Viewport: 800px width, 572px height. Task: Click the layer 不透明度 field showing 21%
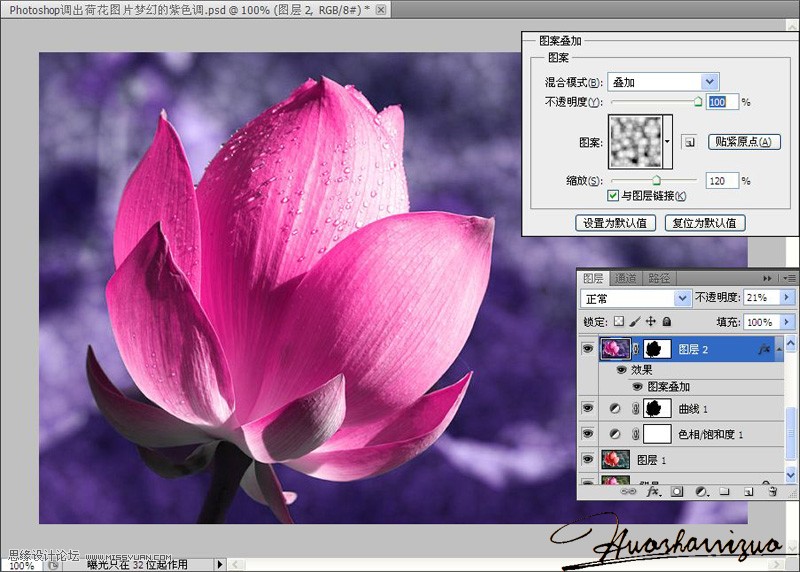pos(762,297)
